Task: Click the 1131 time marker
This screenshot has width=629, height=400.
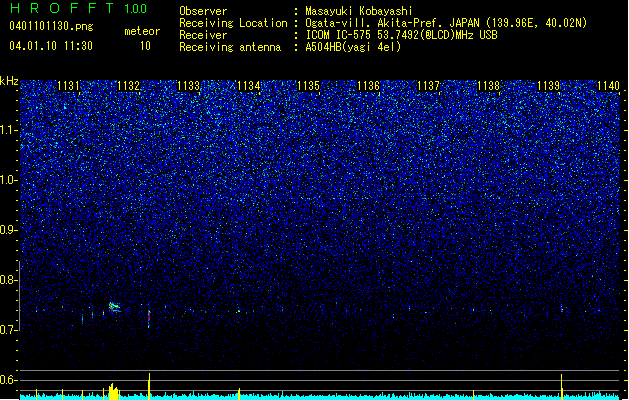Action: pos(68,85)
